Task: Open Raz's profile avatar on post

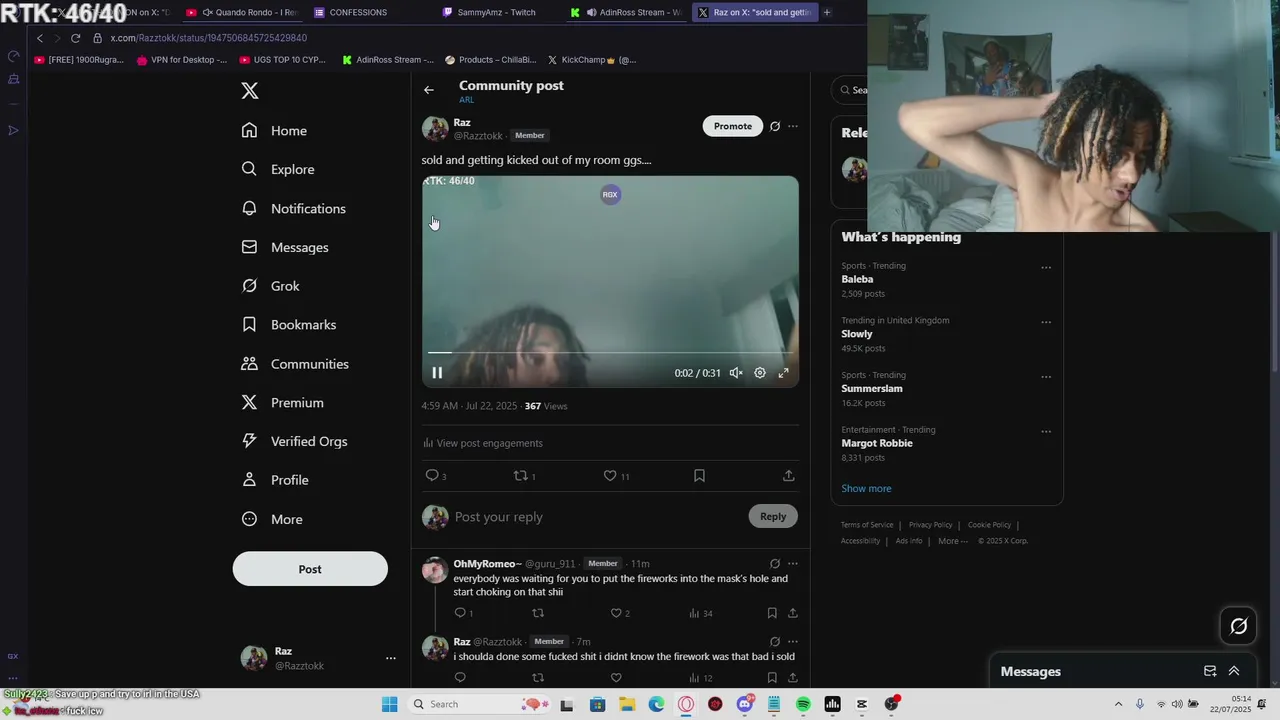Action: click(435, 128)
